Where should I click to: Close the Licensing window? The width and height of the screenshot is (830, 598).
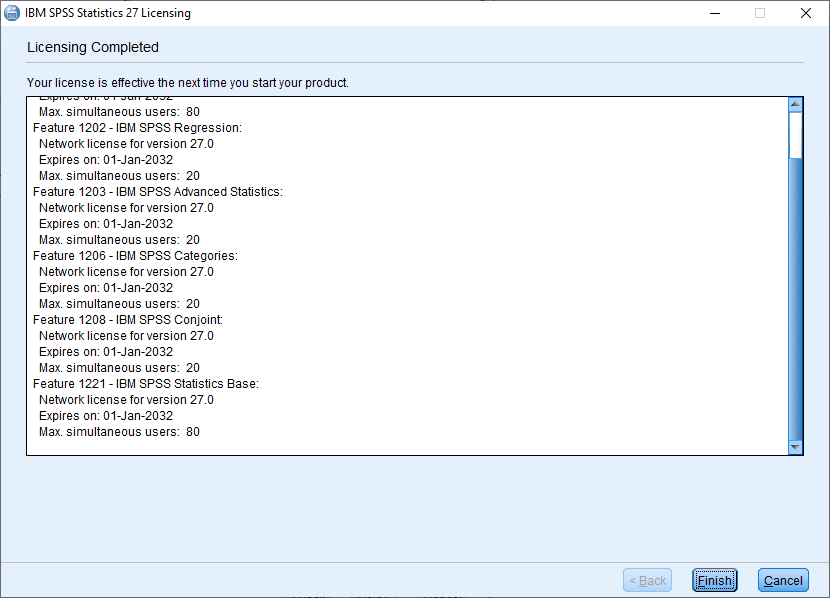(806, 13)
